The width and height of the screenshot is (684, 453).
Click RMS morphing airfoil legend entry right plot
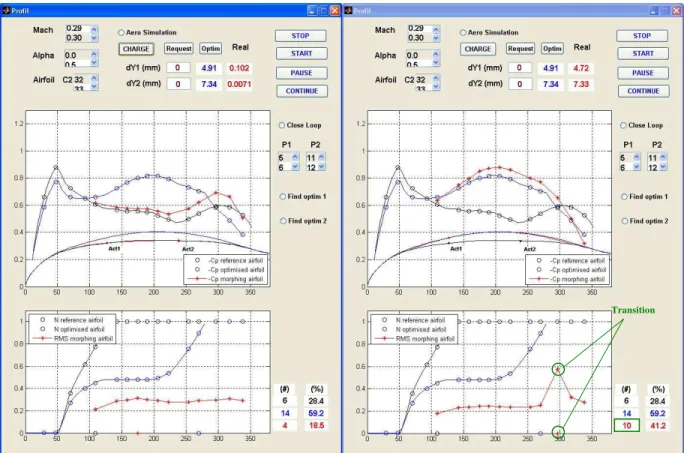414,339
